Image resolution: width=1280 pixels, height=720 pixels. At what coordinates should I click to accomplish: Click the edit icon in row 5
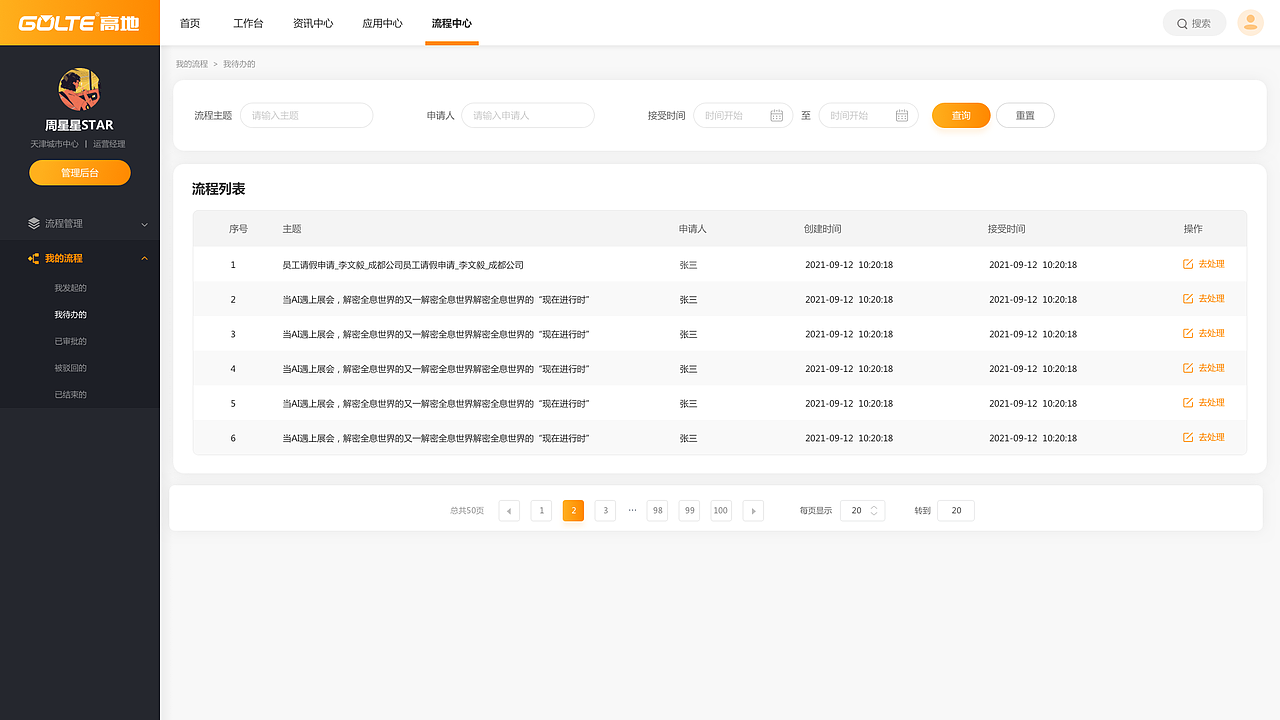coord(1188,403)
